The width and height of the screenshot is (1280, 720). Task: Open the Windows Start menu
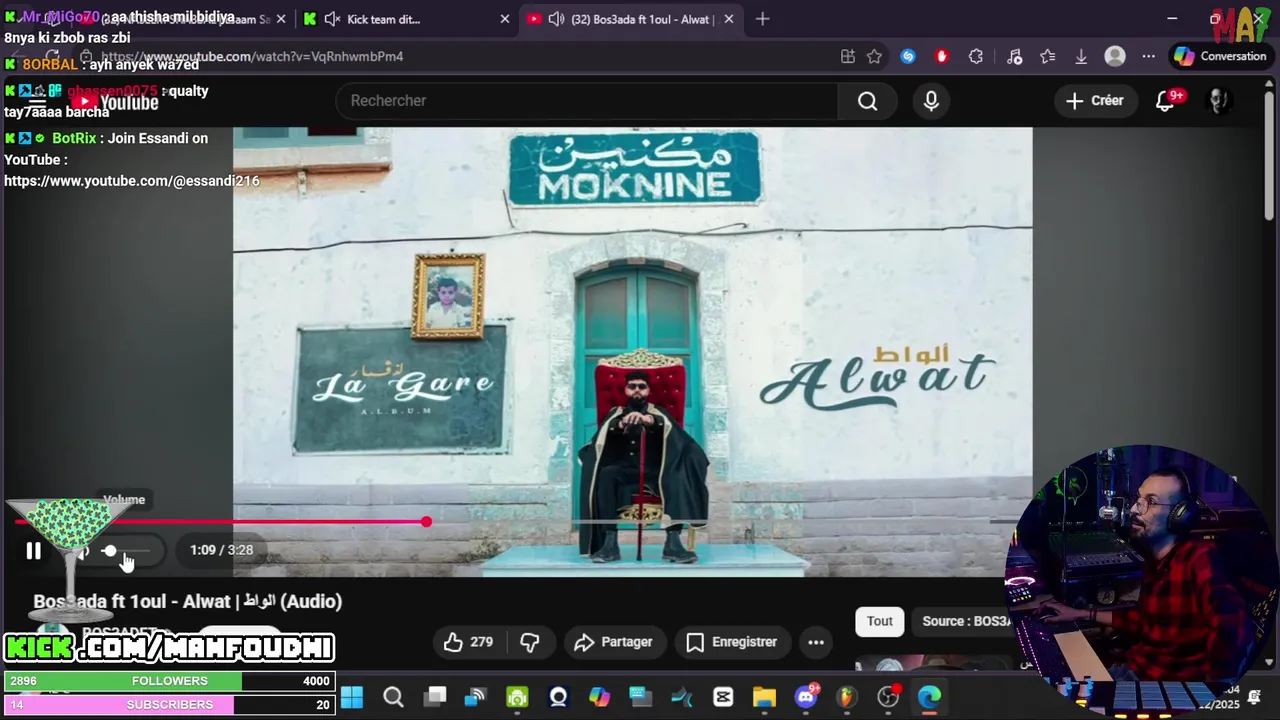[352, 697]
